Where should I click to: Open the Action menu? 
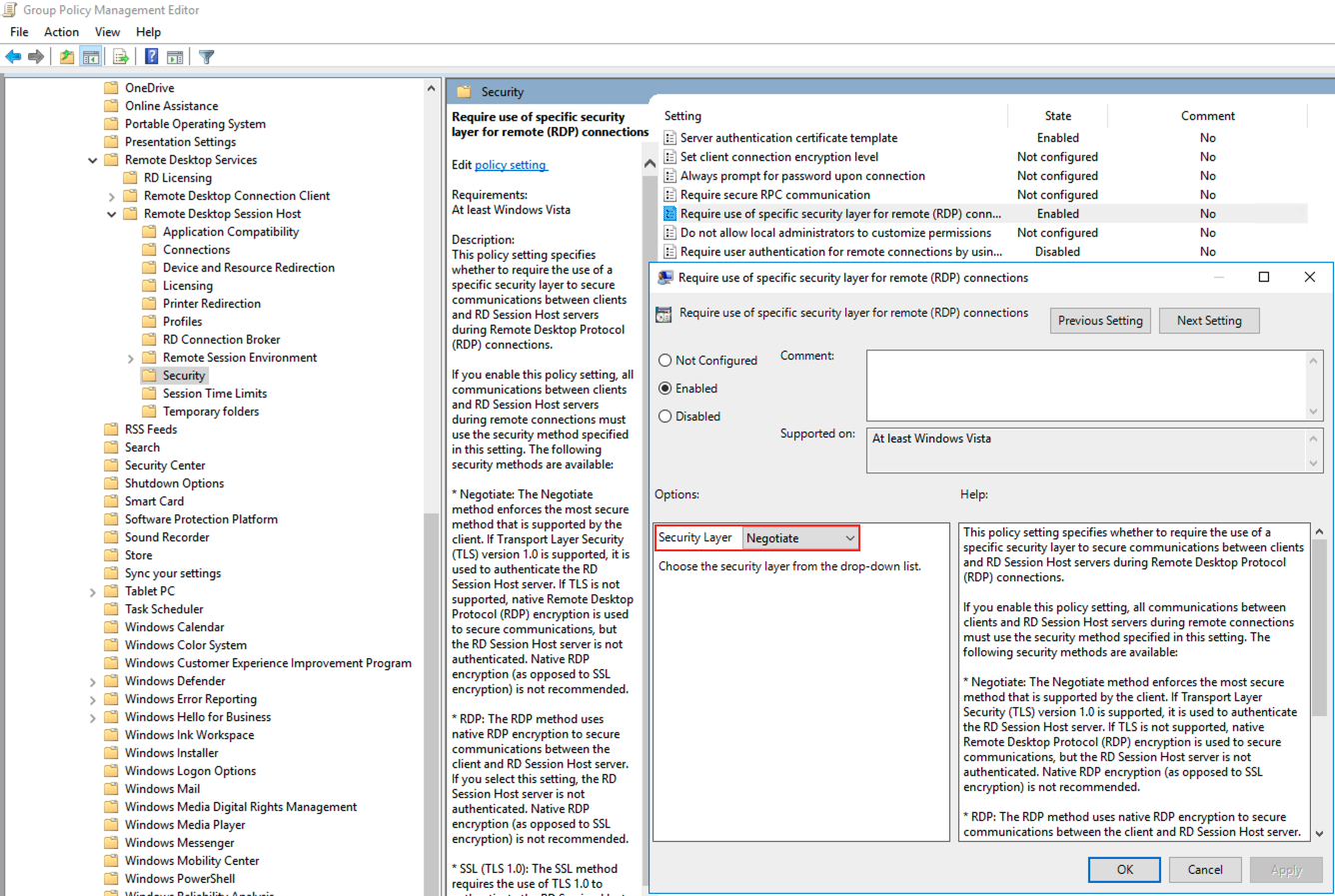pyautogui.click(x=61, y=32)
